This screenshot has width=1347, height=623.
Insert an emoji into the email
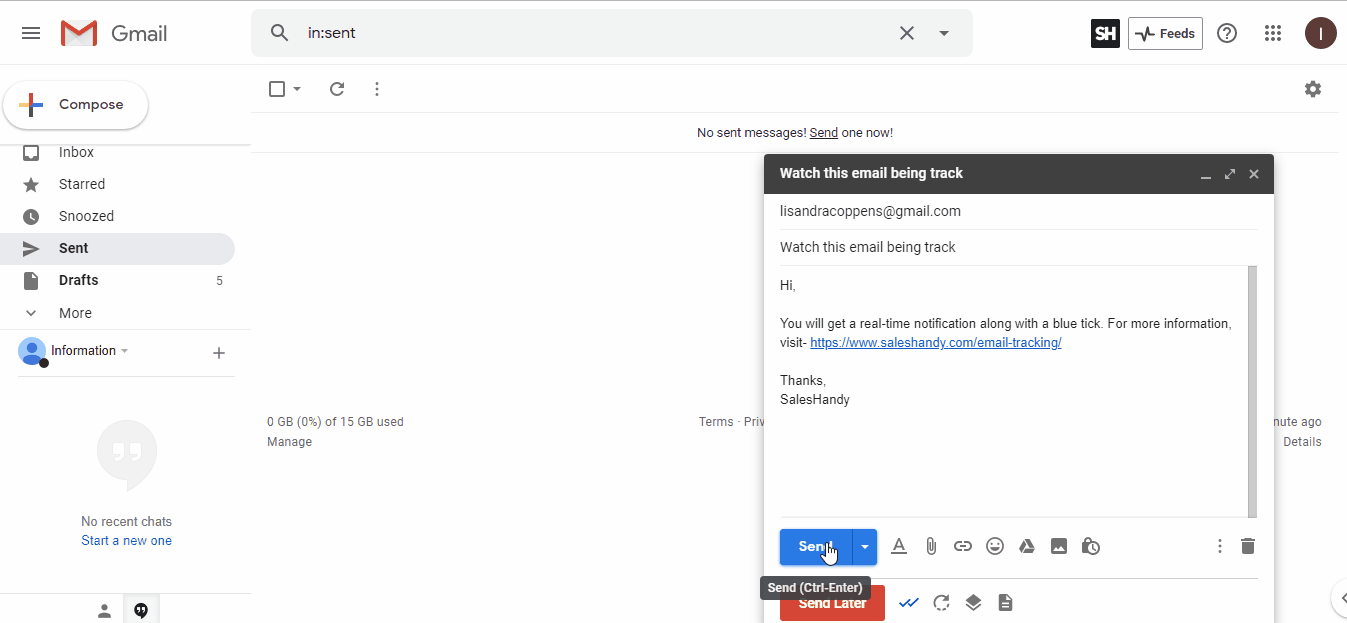tap(995, 545)
